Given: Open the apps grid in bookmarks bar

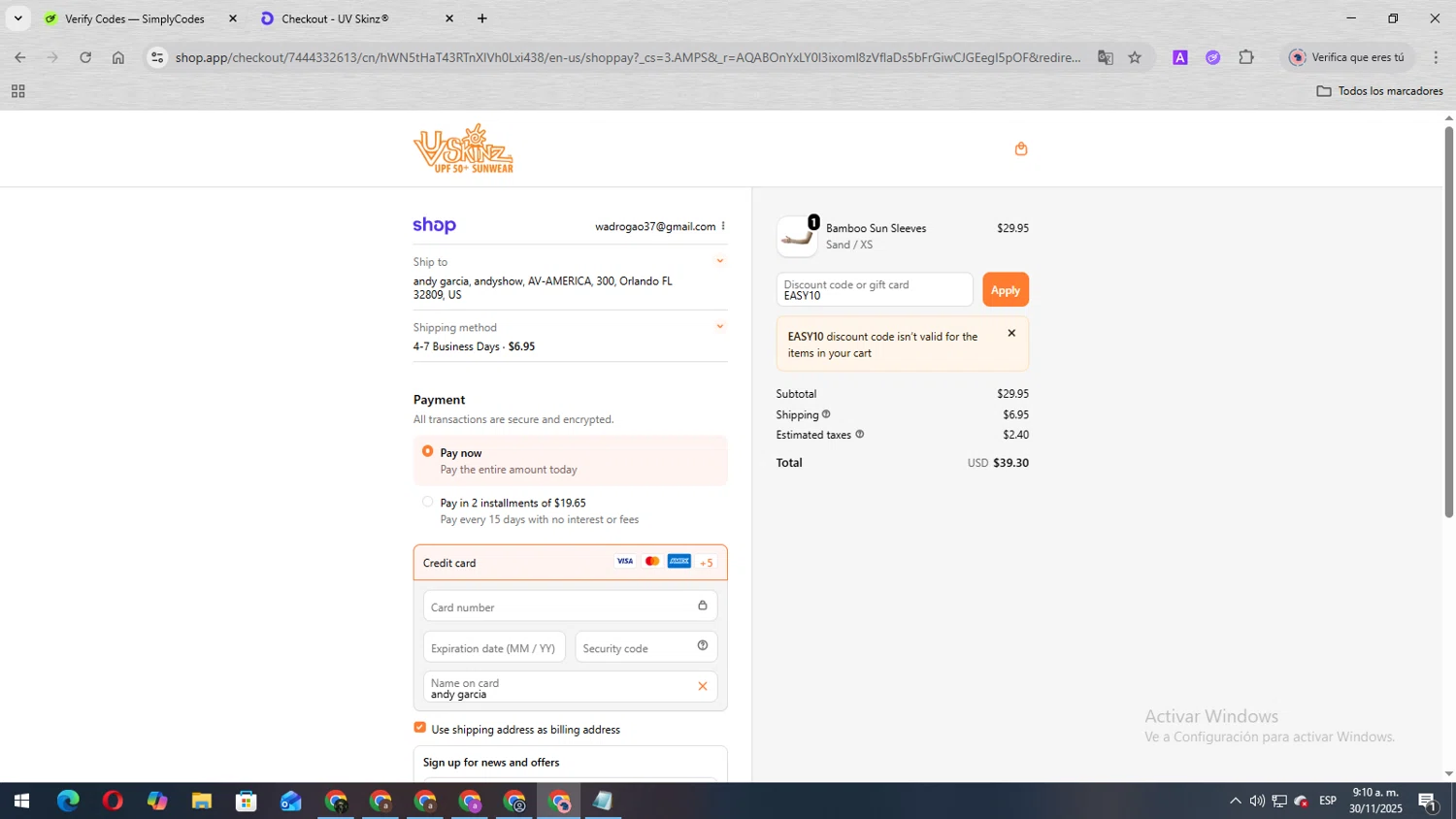Looking at the screenshot, I should 17,91.
